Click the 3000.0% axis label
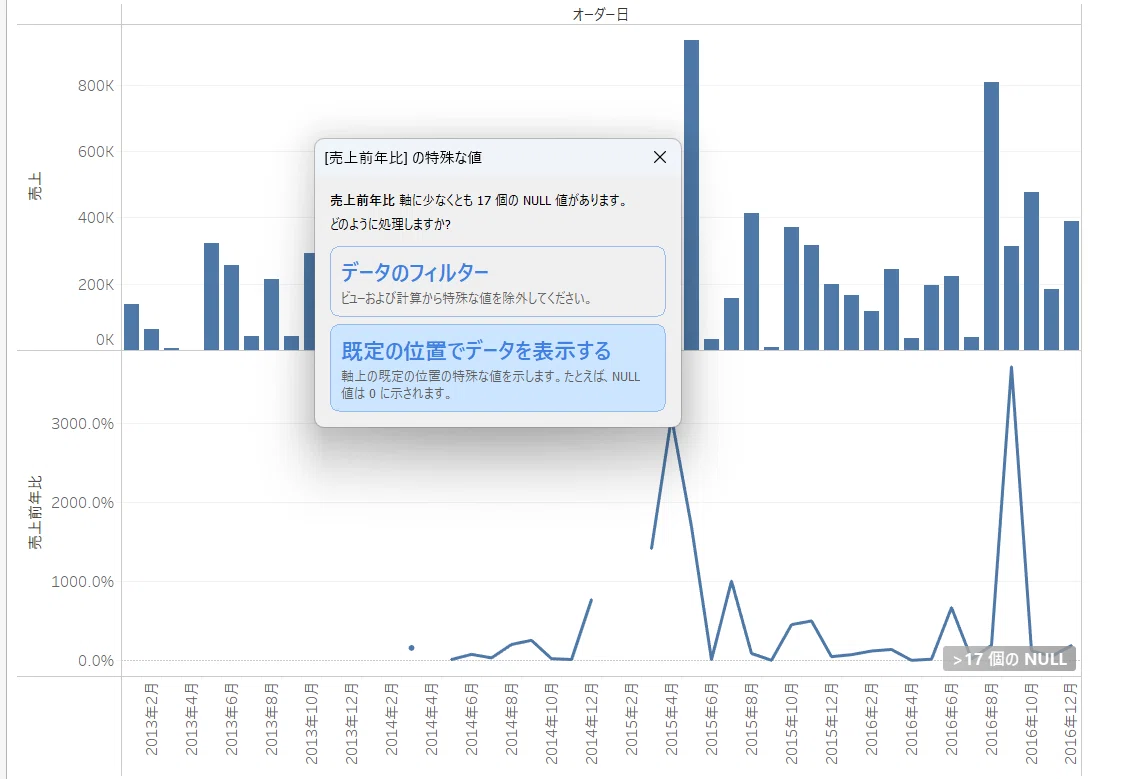Screen dimensions: 1148x779 point(83,424)
